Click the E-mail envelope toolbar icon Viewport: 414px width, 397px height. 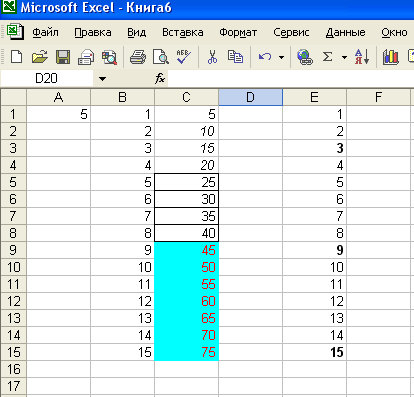pos(86,57)
